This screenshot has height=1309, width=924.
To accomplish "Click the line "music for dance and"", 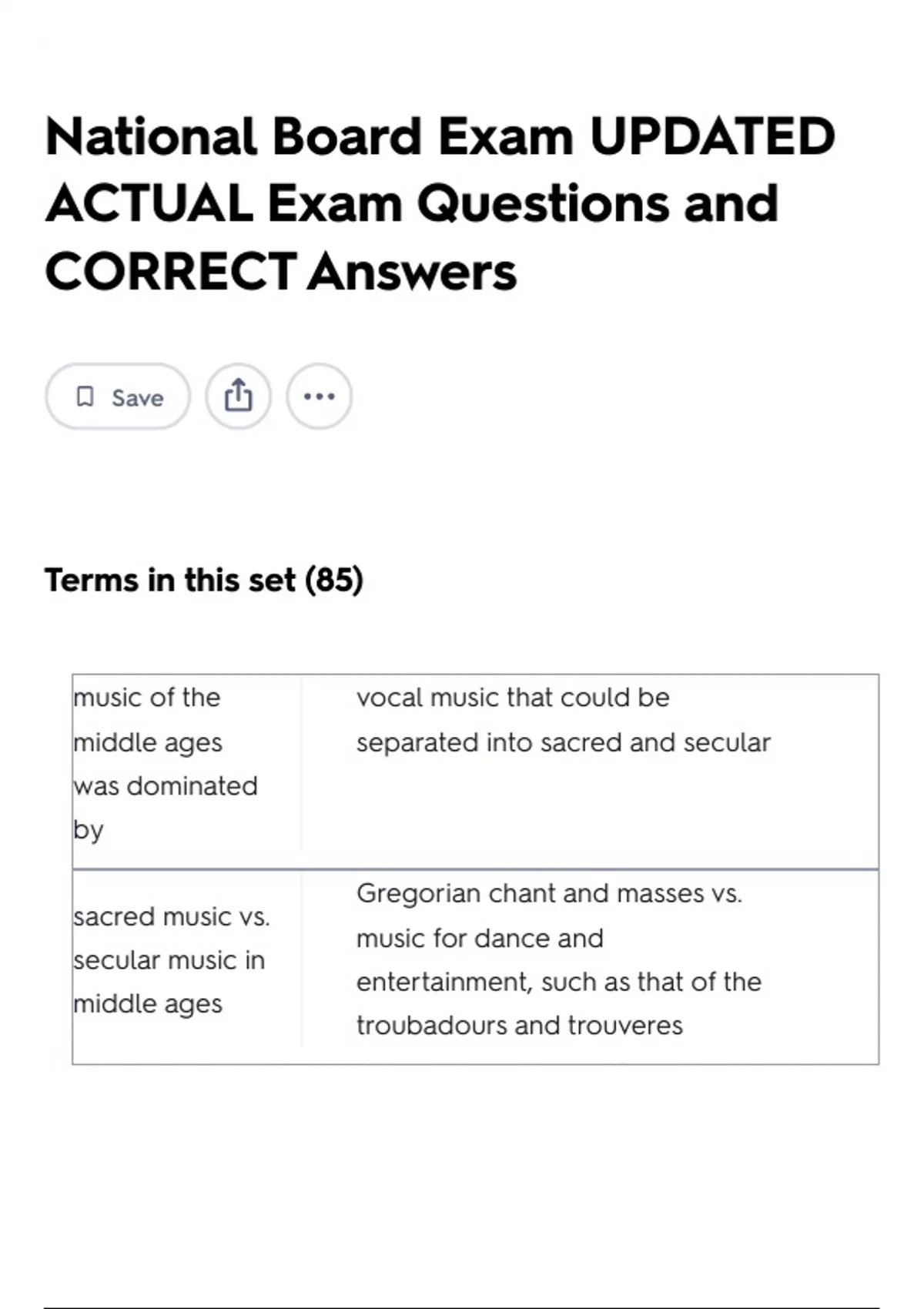I will (480, 938).
